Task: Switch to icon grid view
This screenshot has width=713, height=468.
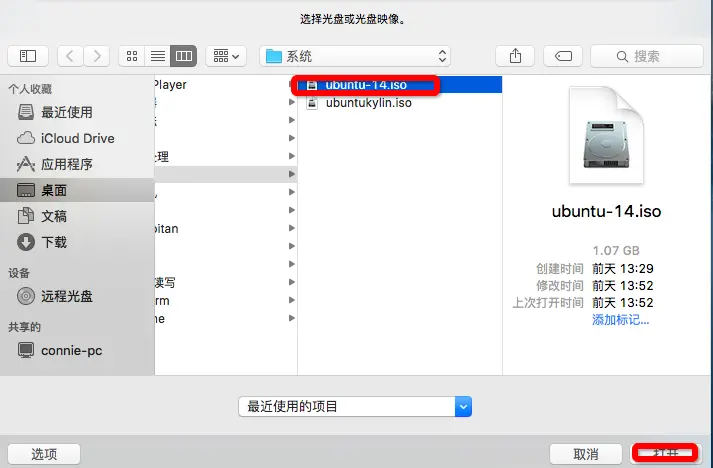Action: tap(132, 56)
